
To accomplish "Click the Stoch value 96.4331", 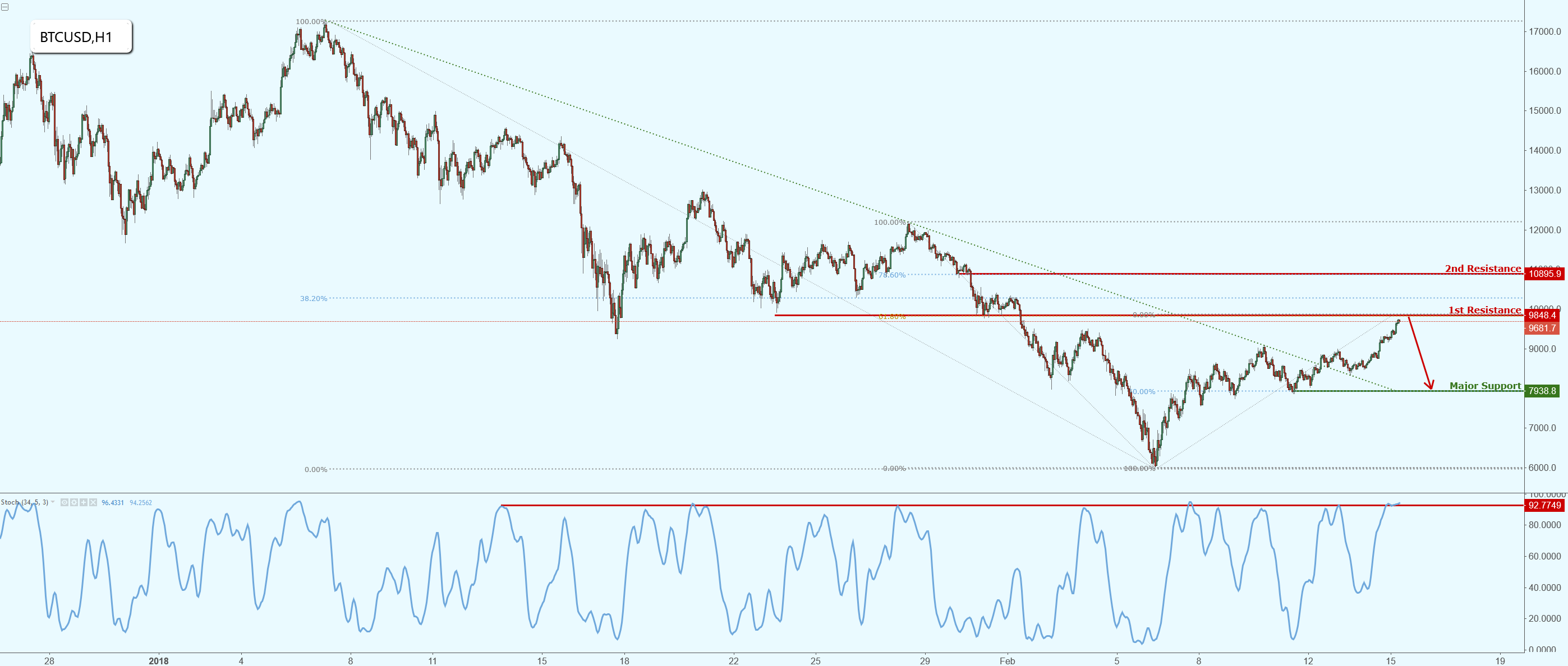I will tap(113, 502).
